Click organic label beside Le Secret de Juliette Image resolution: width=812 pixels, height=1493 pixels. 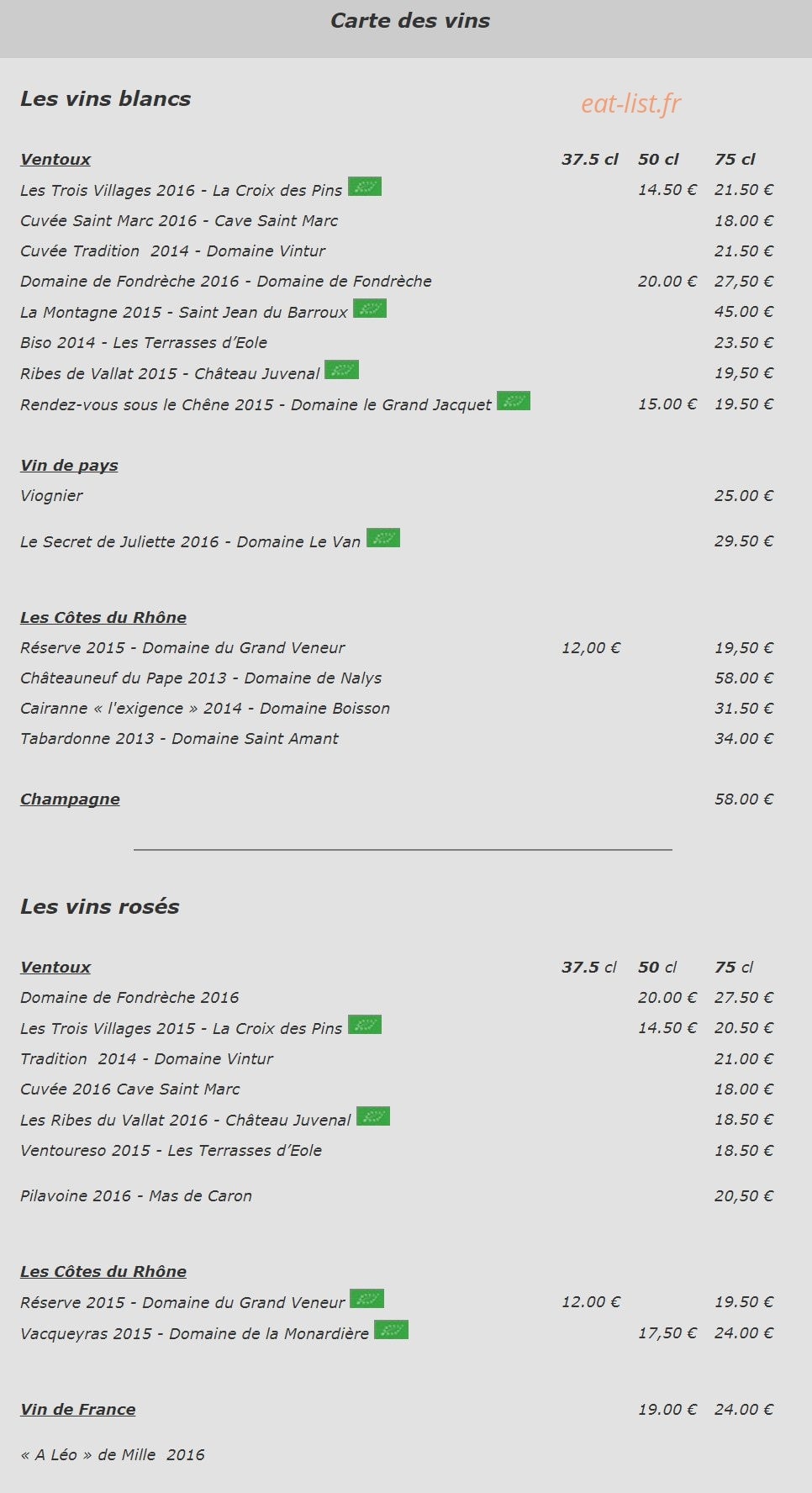click(383, 538)
